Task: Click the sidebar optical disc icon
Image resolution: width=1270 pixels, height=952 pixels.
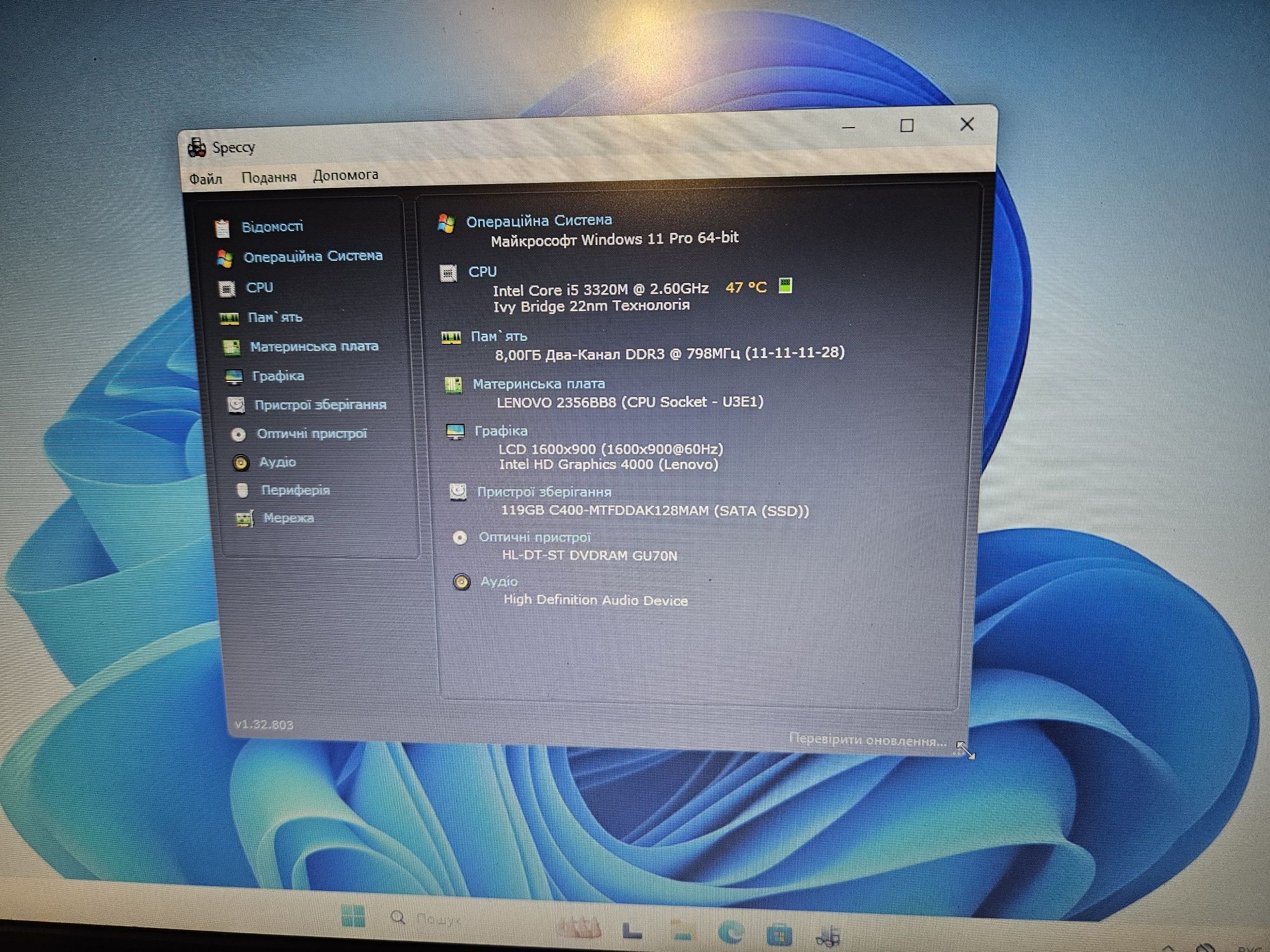Action: (x=238, y=435)
